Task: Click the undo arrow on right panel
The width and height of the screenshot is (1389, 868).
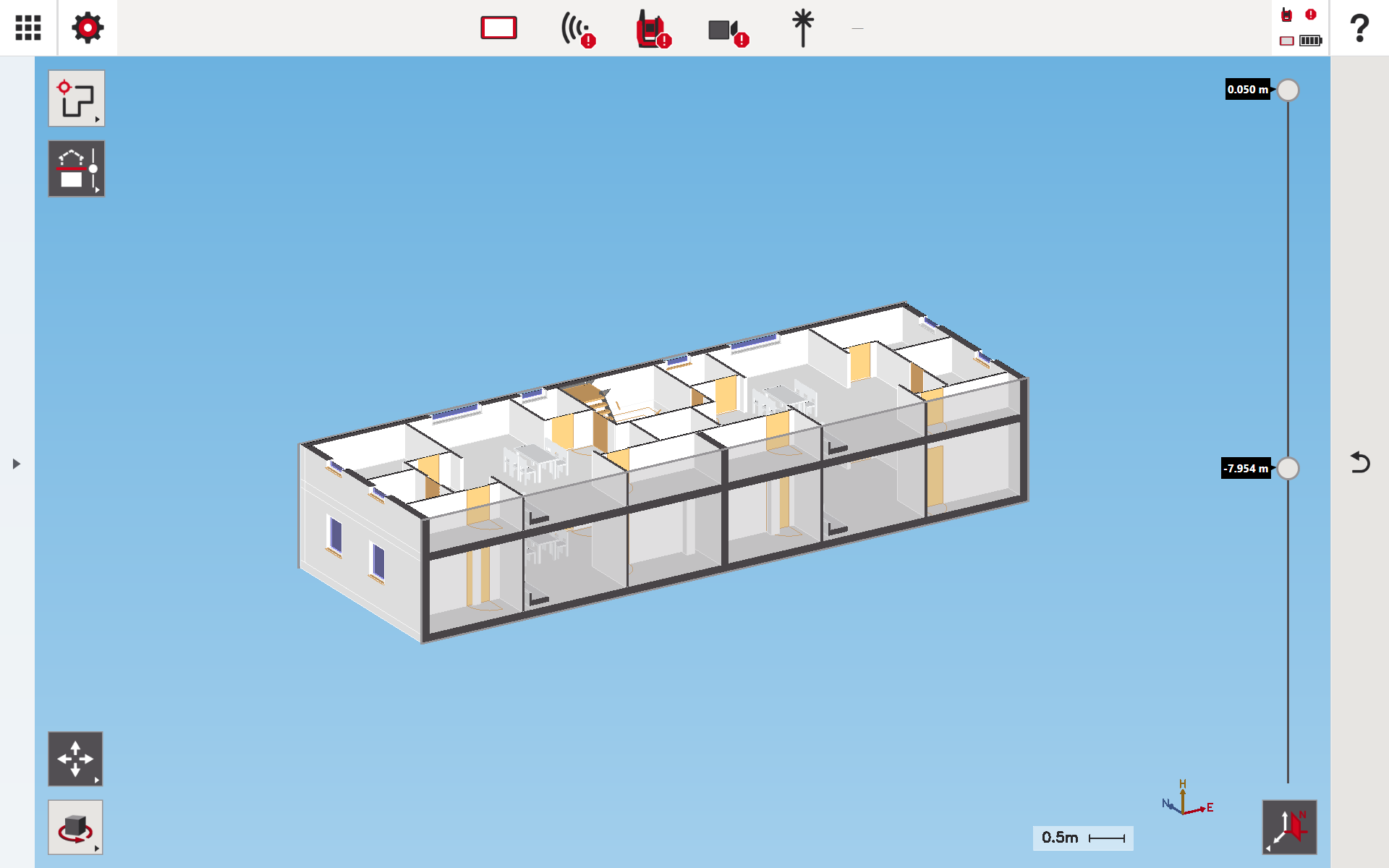Action: click(x=1359, y=462)
